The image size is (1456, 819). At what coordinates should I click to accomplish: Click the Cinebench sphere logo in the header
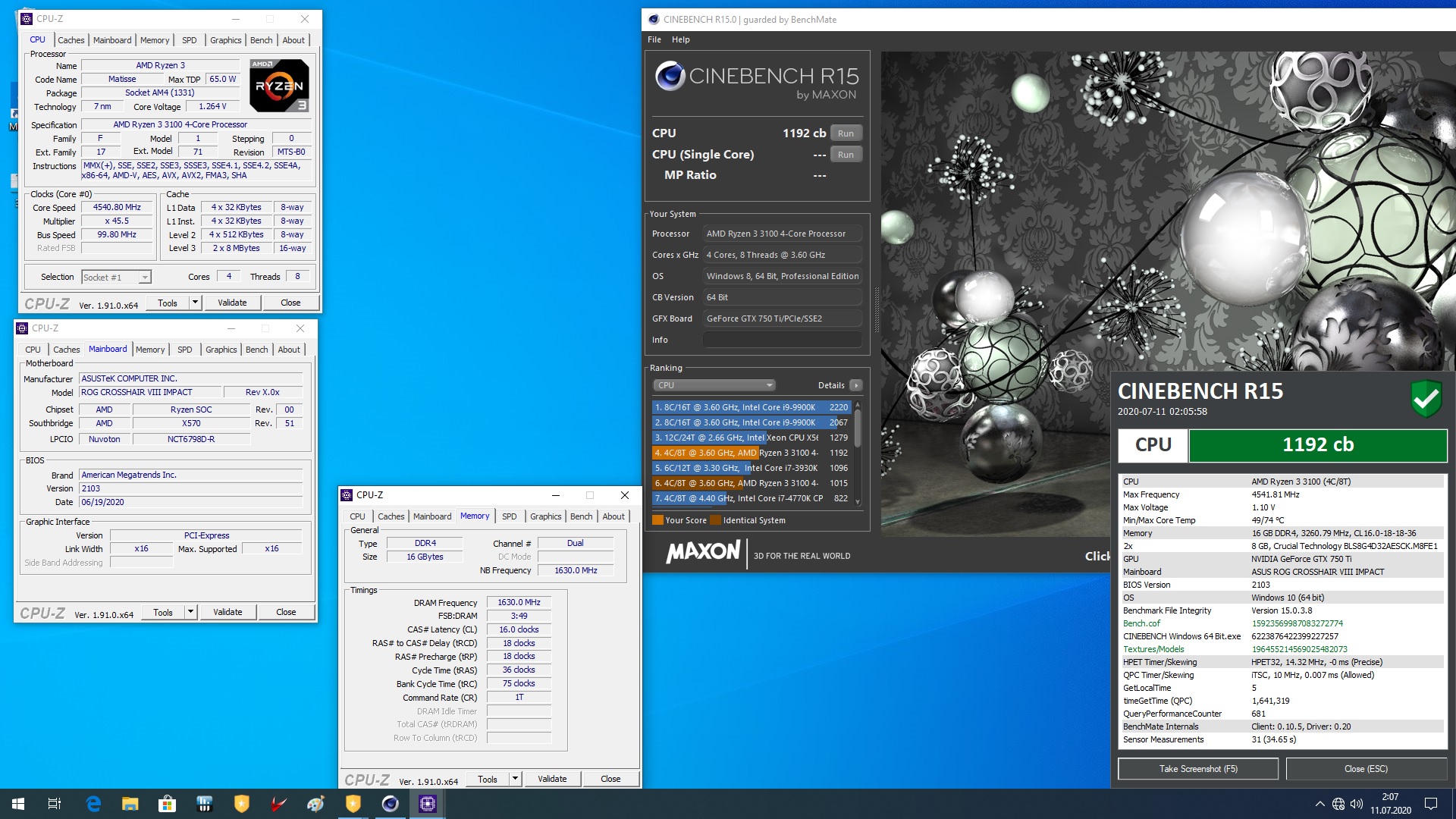670,76
